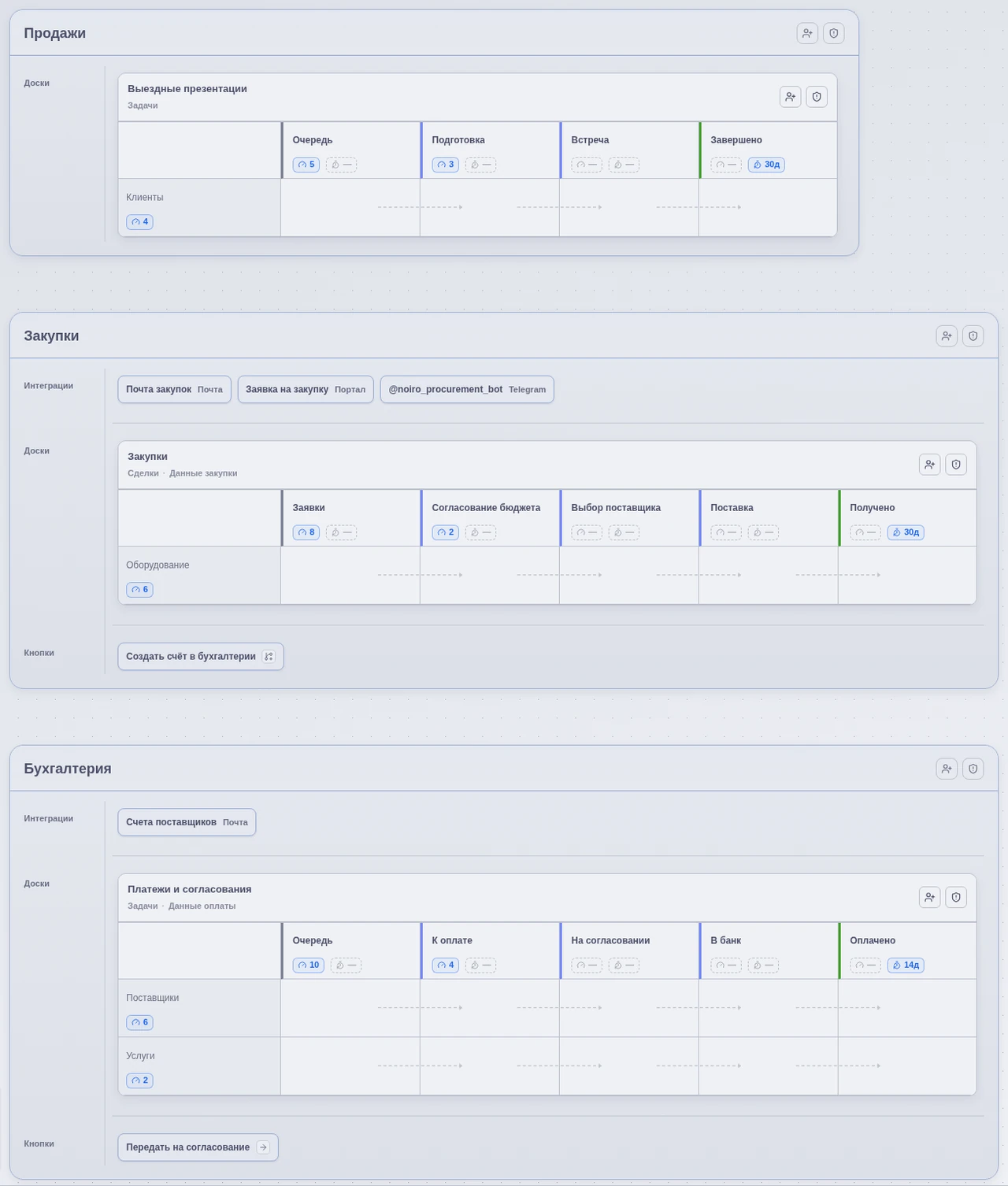
Task: Open the Платежи и согласования board title
Action: coord(190,889)
